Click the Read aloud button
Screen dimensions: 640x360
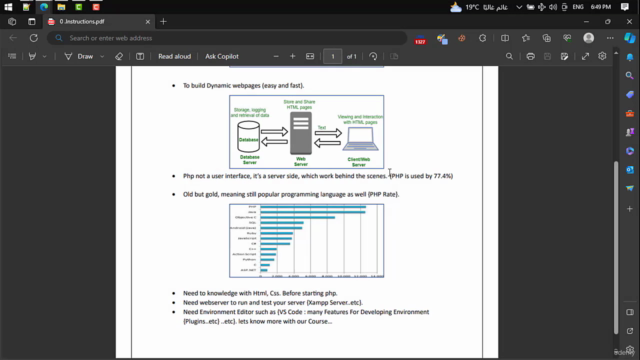click(x=174, y=56)
